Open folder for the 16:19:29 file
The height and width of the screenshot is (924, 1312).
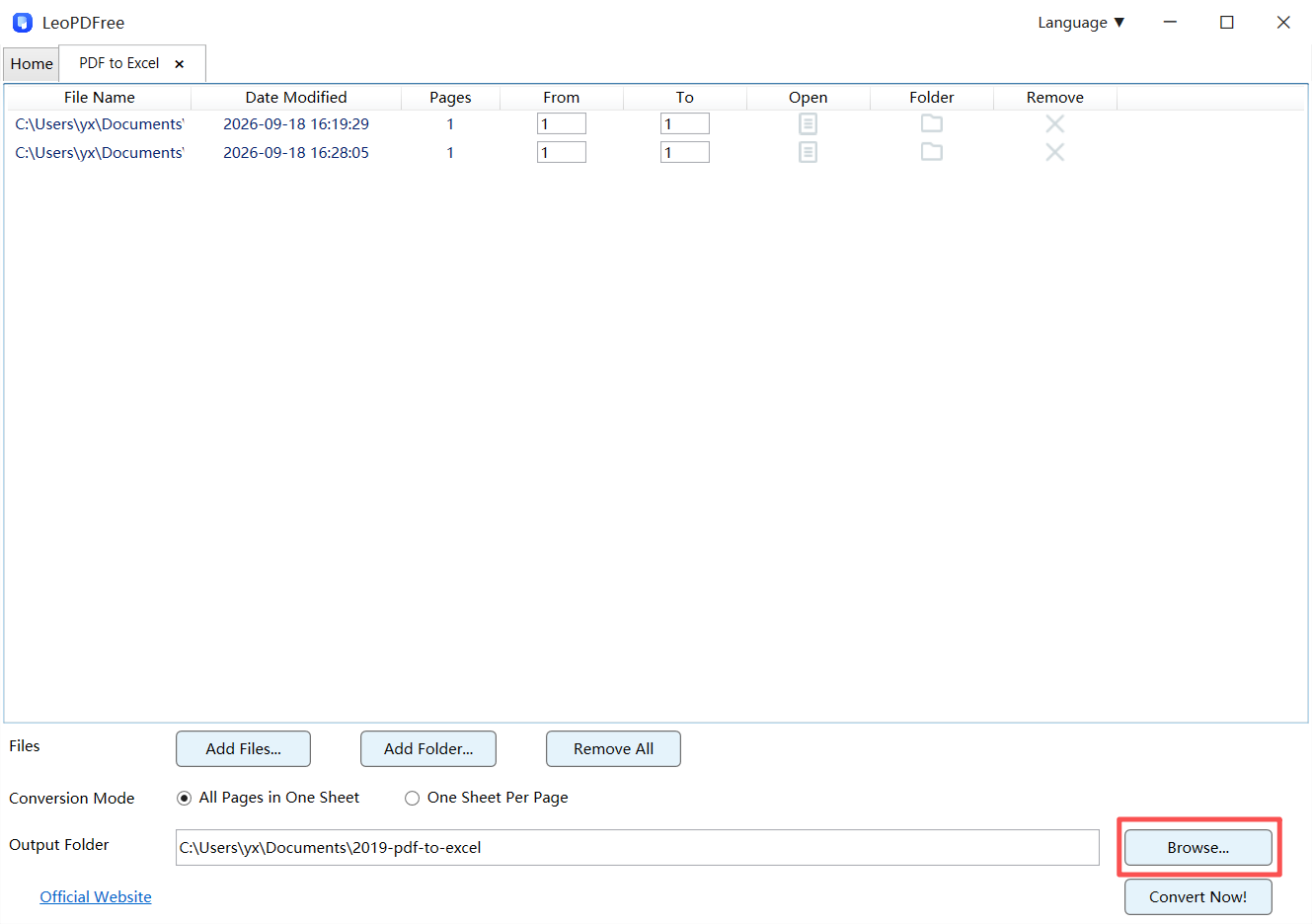931,123
